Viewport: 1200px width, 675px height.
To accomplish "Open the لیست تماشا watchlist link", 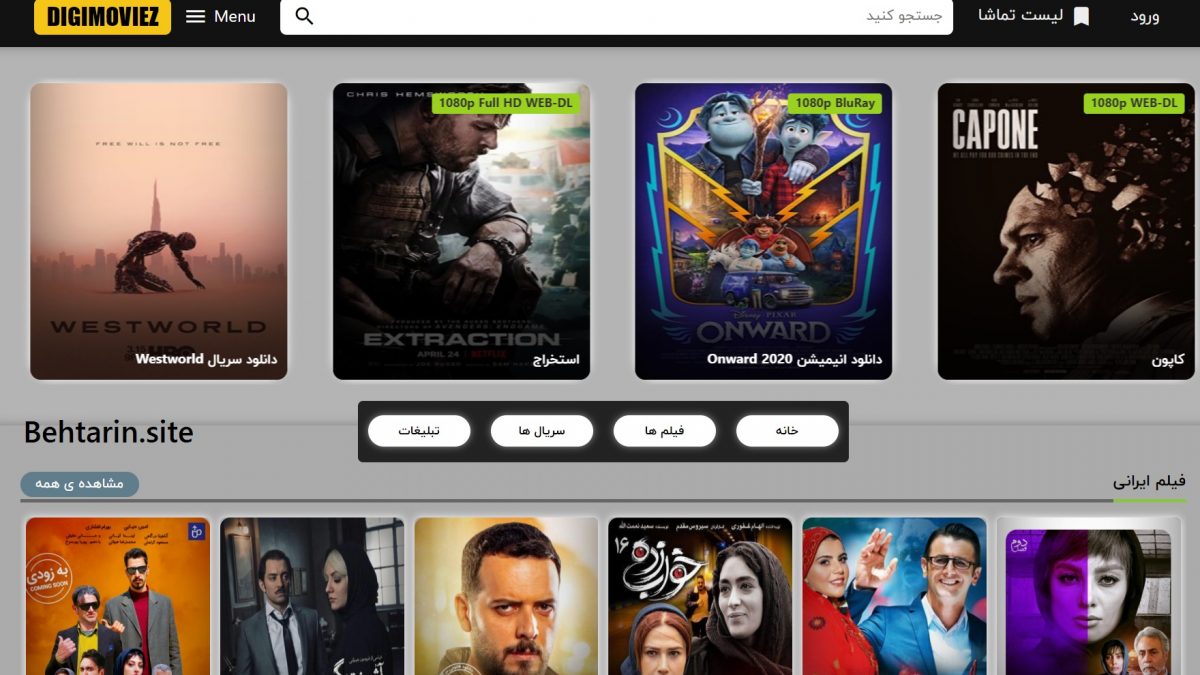I will [x=1020, y=16].
